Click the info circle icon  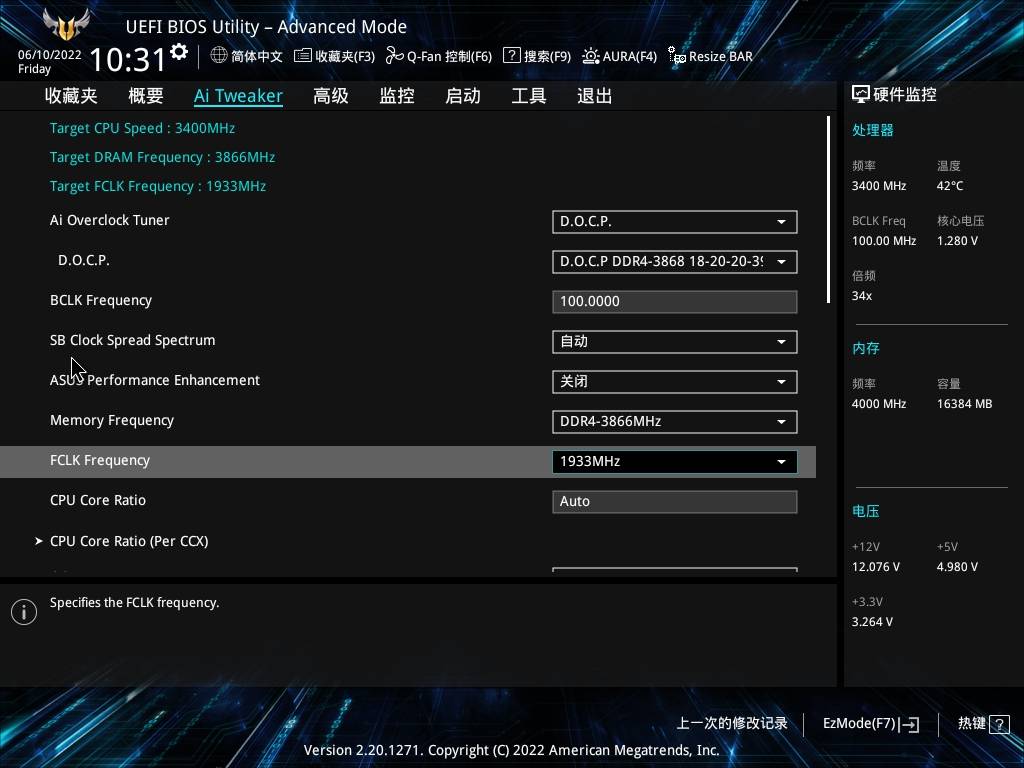click(24, 612)
